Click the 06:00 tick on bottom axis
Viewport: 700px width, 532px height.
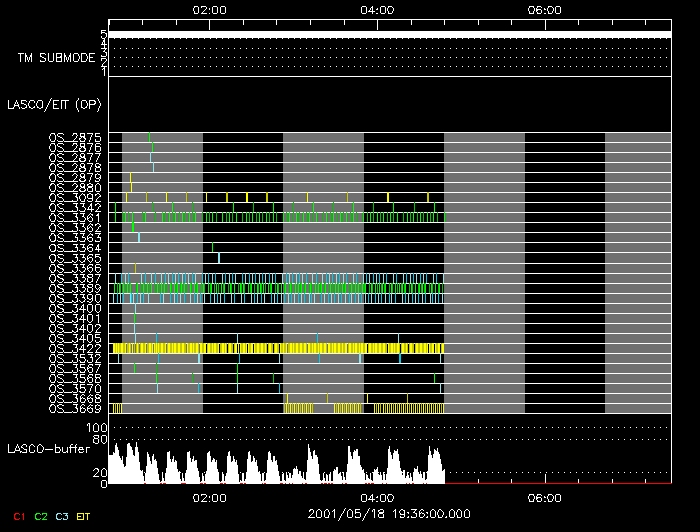click(x=543, y=497)
